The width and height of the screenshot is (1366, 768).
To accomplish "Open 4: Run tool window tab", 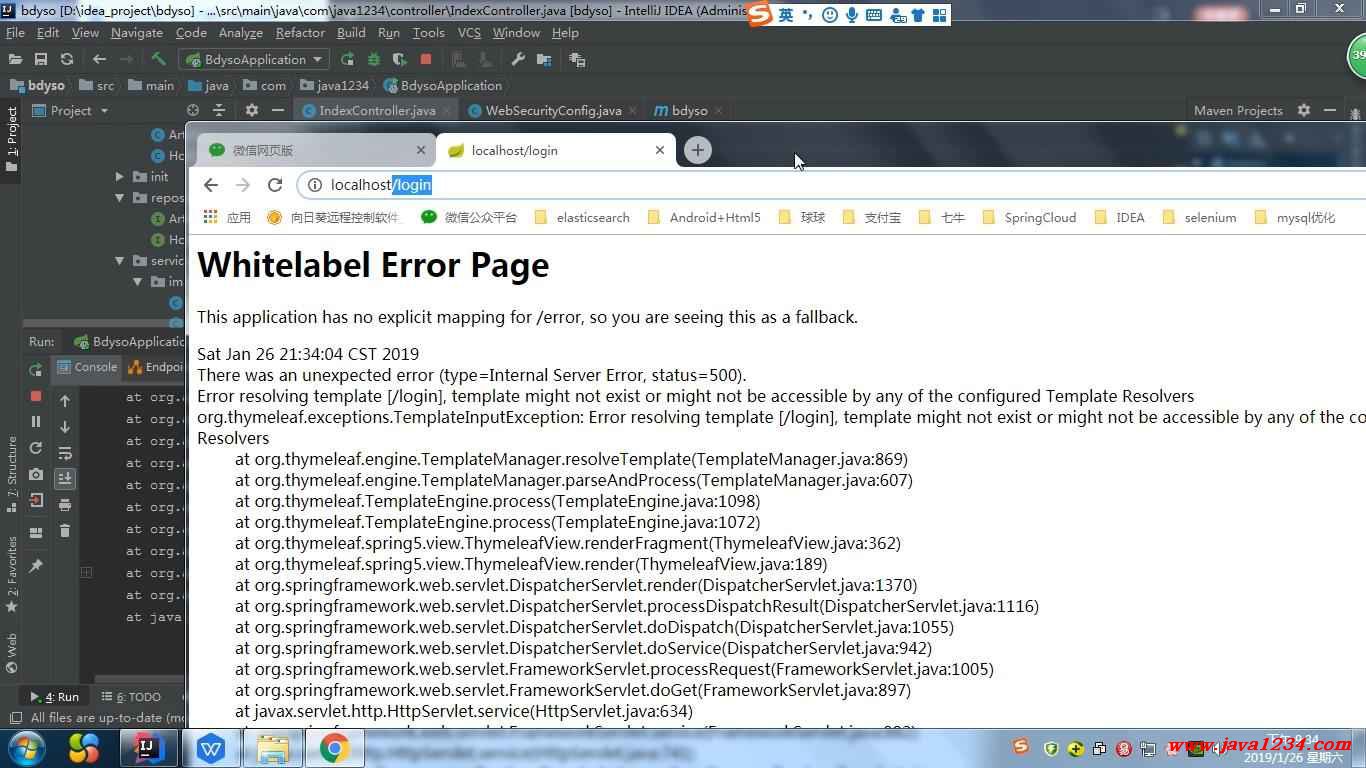I will [x=54, y=697].
